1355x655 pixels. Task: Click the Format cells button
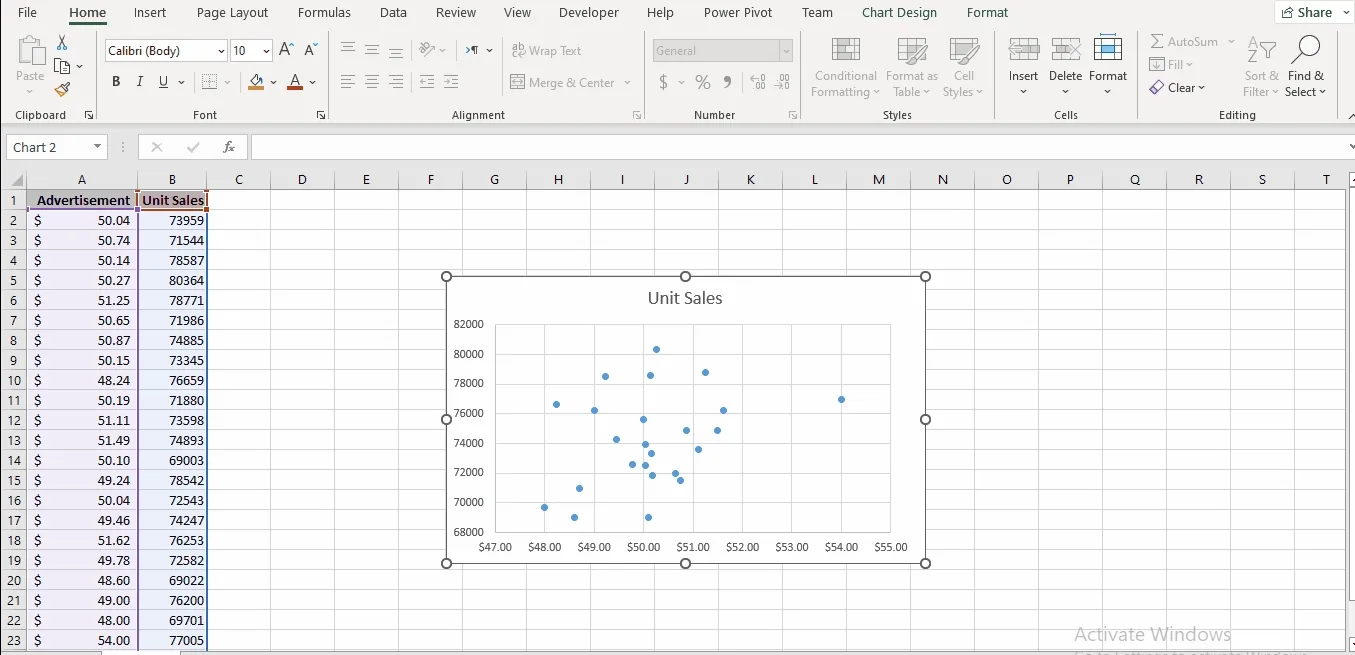click(1108, 67)
